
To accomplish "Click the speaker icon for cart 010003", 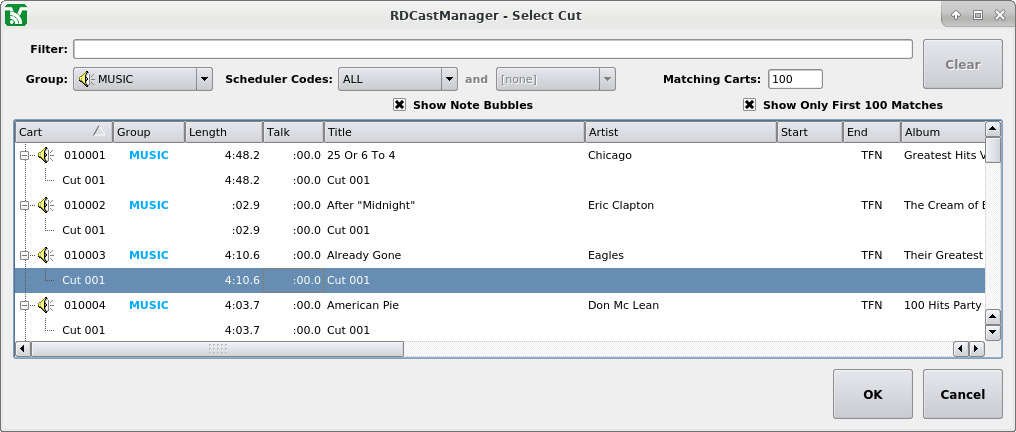I will [x=45, y=255].
